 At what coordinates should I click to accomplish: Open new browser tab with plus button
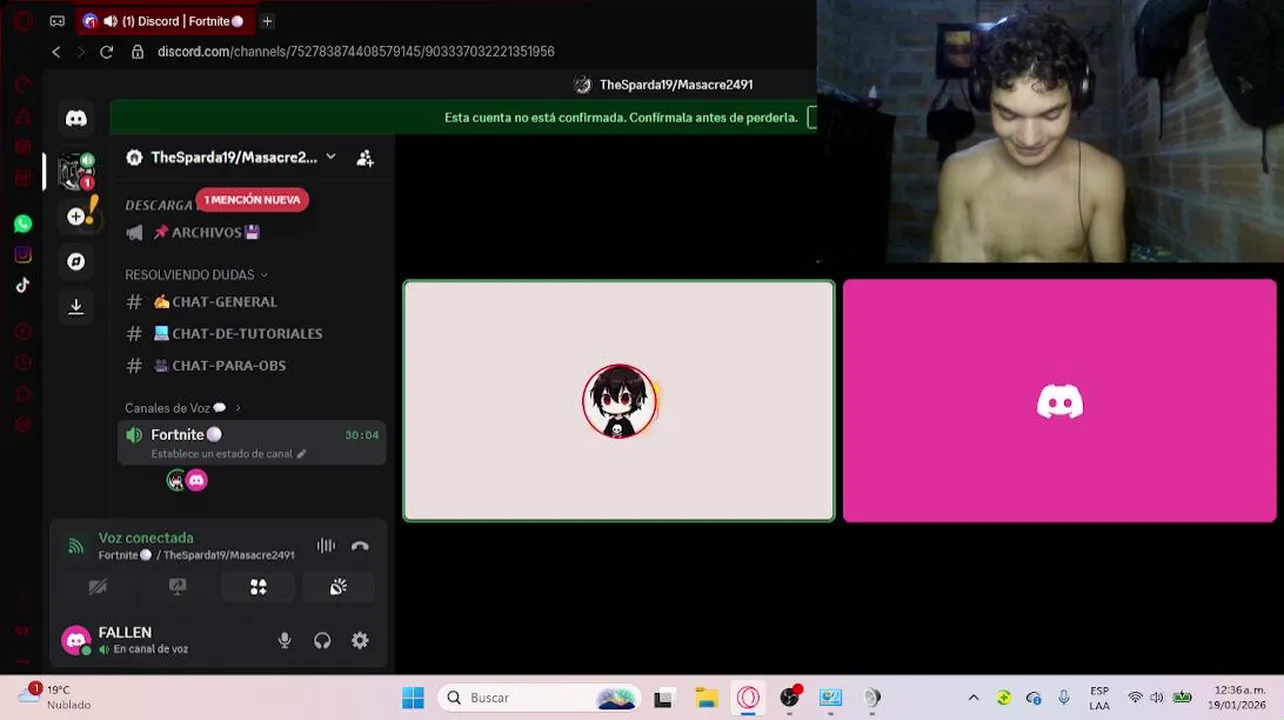click(x=267, y=21)
